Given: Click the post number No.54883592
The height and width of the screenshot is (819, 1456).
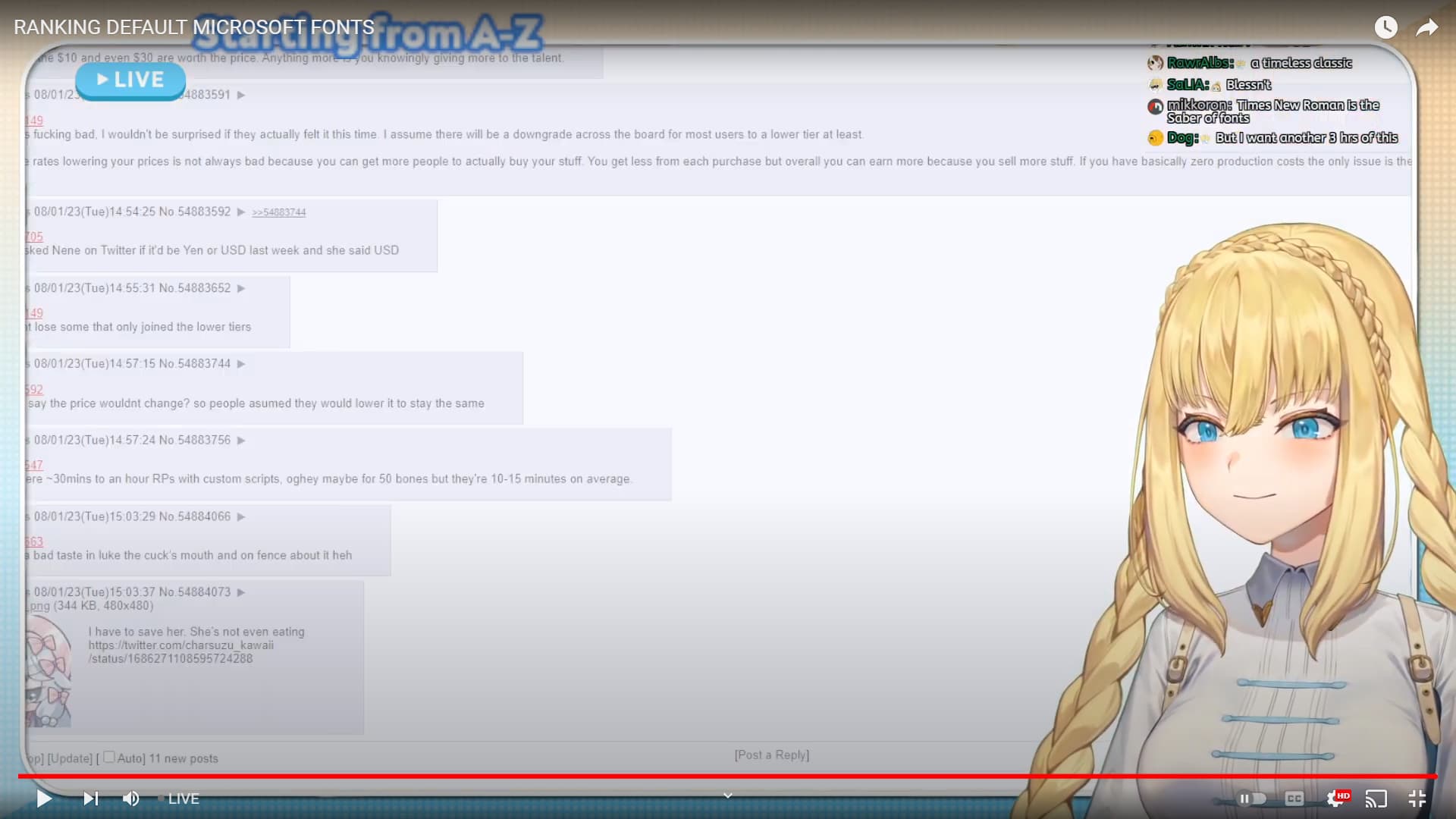Looking at the screenshot, I should tap(194, 212).
